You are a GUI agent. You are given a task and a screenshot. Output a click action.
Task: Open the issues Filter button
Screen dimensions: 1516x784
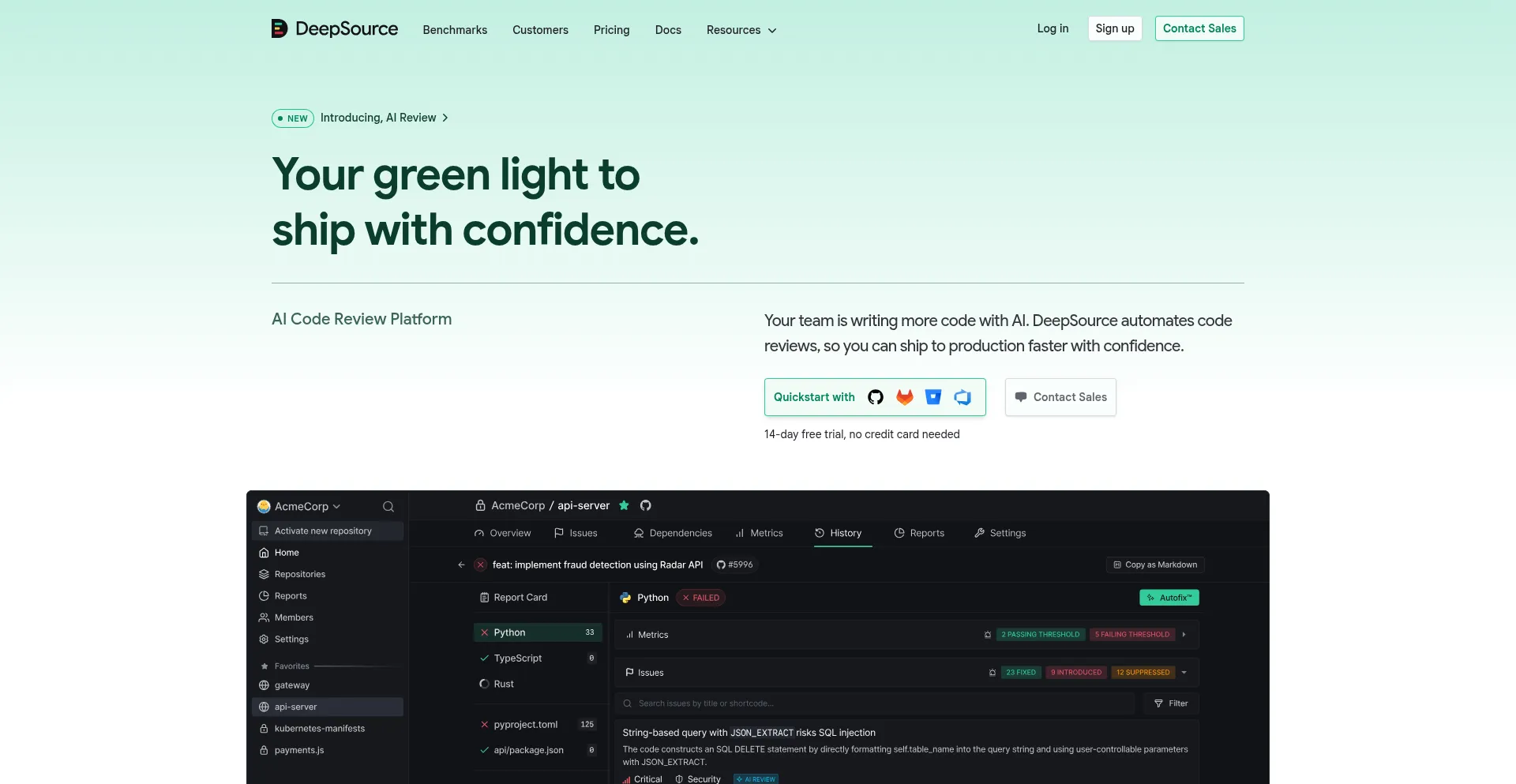[1171, 703]
